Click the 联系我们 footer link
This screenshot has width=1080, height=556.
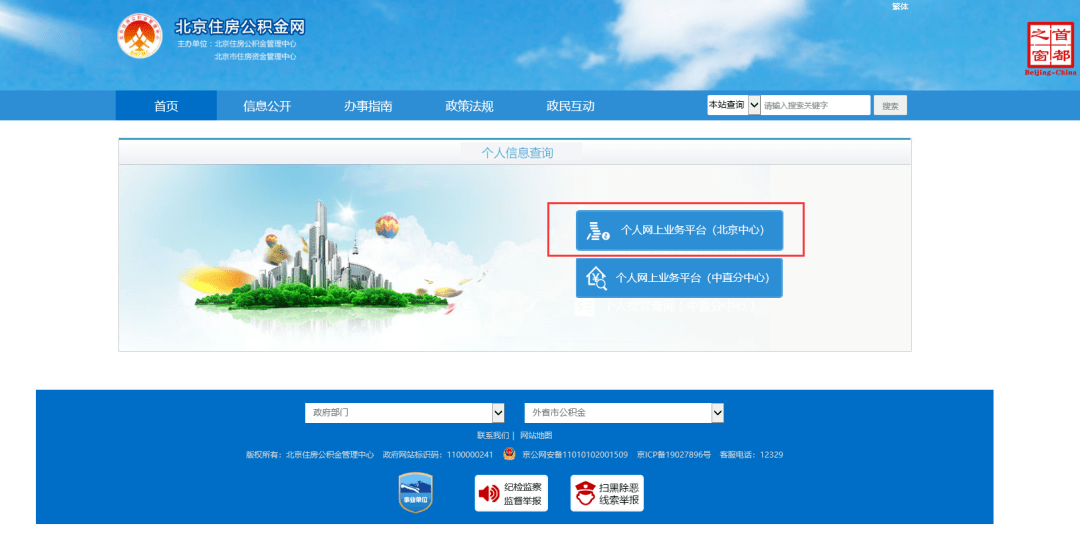pyautogui.click(x=493, y=435)
